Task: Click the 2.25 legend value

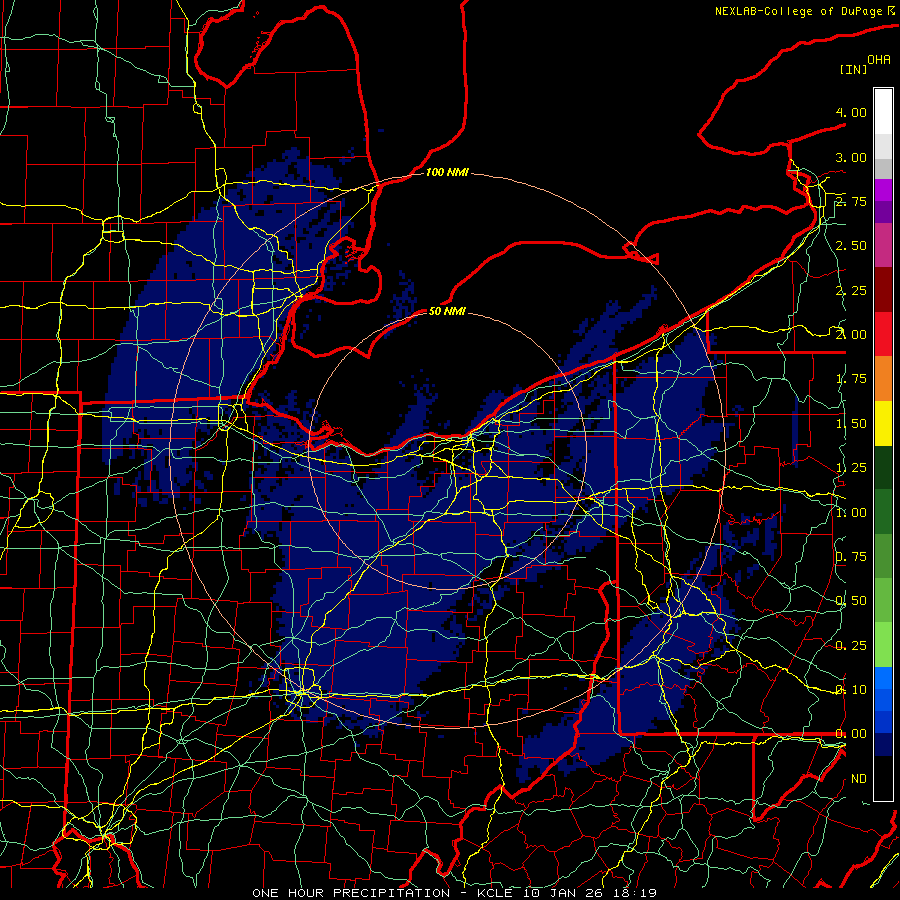Action: pyautogui.click(x=851, y=290)
